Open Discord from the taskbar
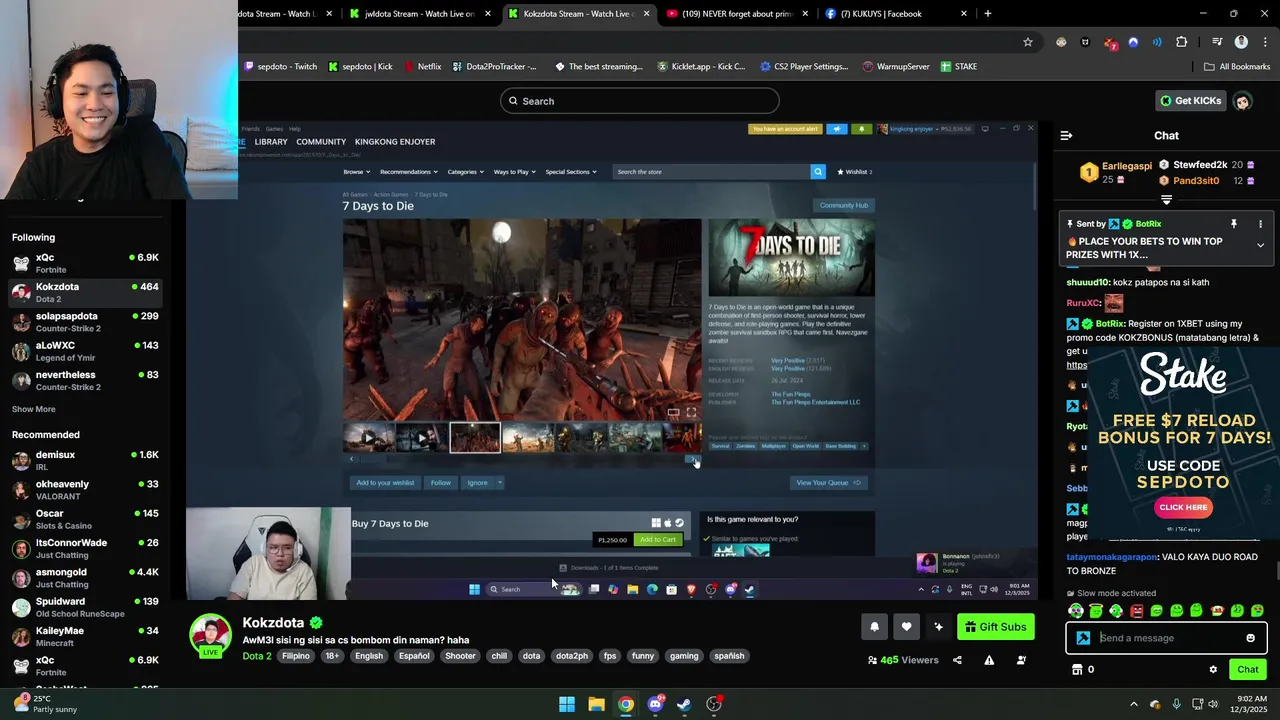 (x=655, y=704)
